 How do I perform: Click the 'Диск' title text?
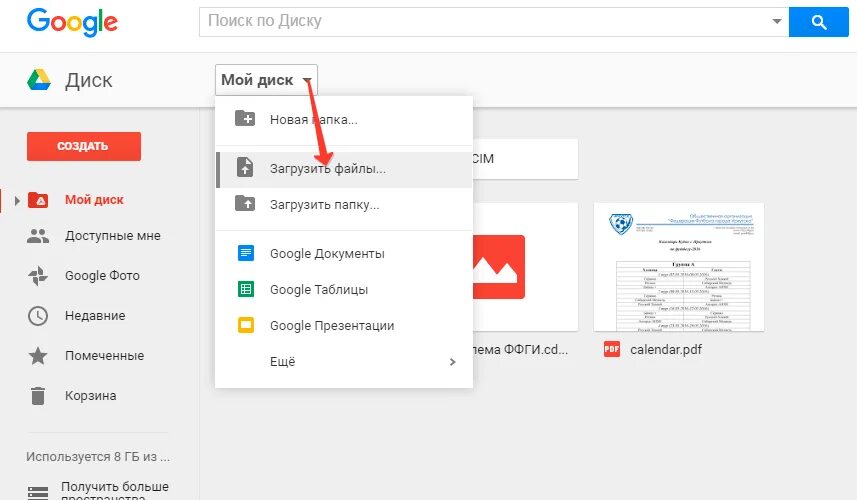point(89,80)
